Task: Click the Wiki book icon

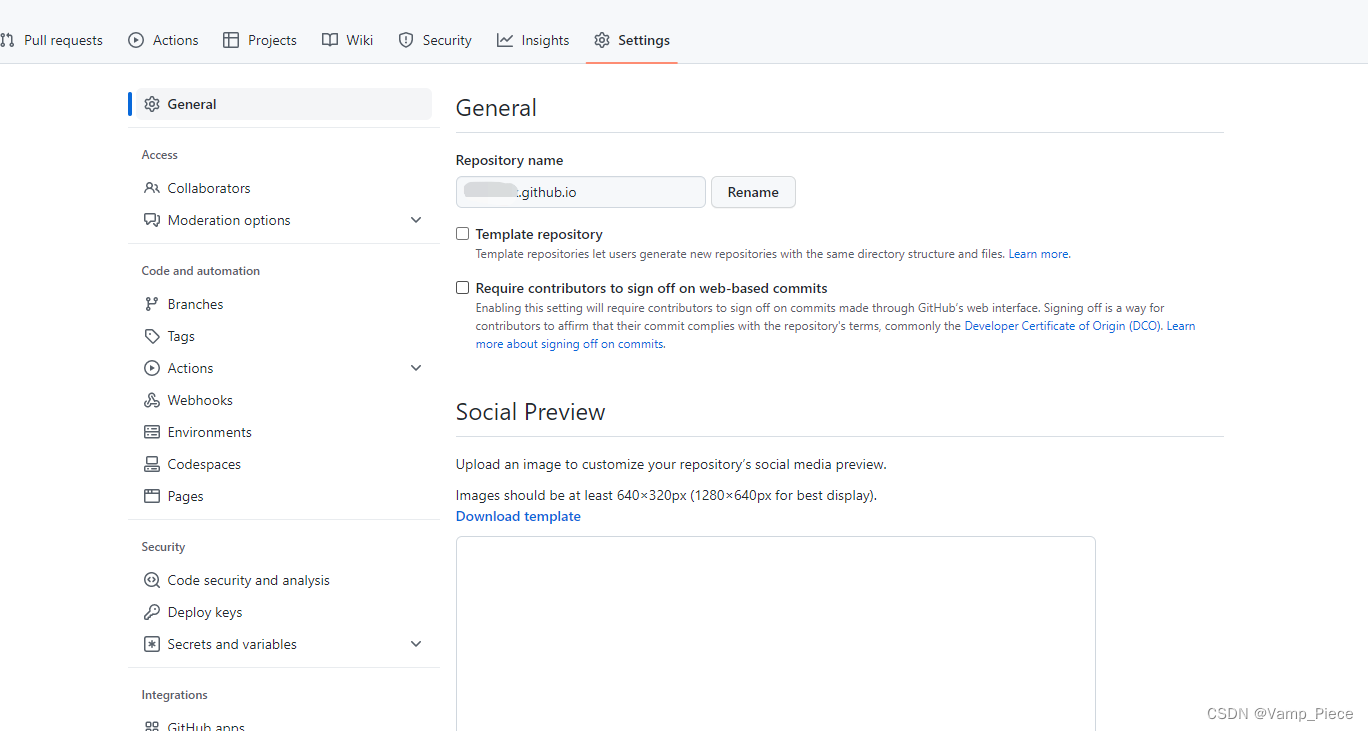Action: point(330,40)
